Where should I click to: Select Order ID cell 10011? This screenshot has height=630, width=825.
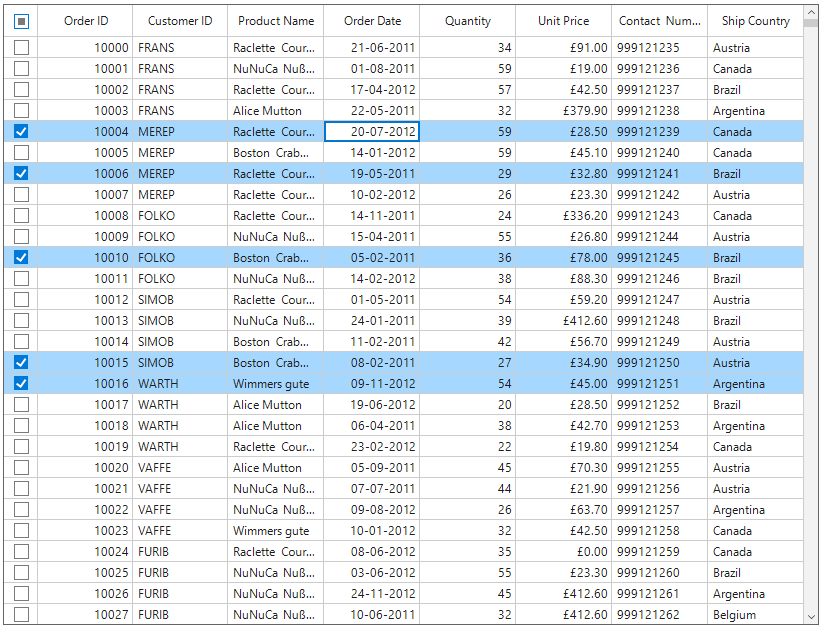click(85, 278)
